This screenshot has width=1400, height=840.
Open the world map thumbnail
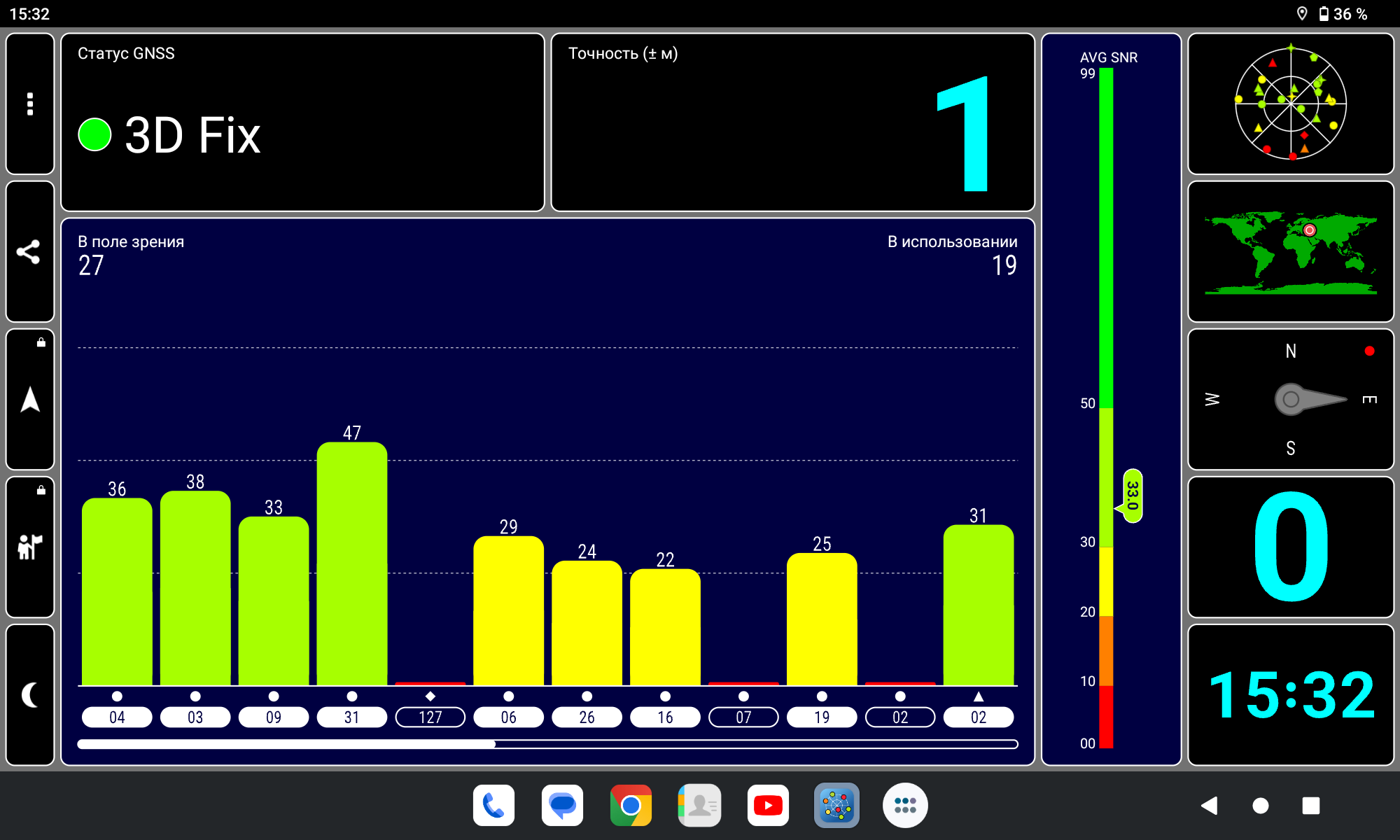pos(1291,252)
